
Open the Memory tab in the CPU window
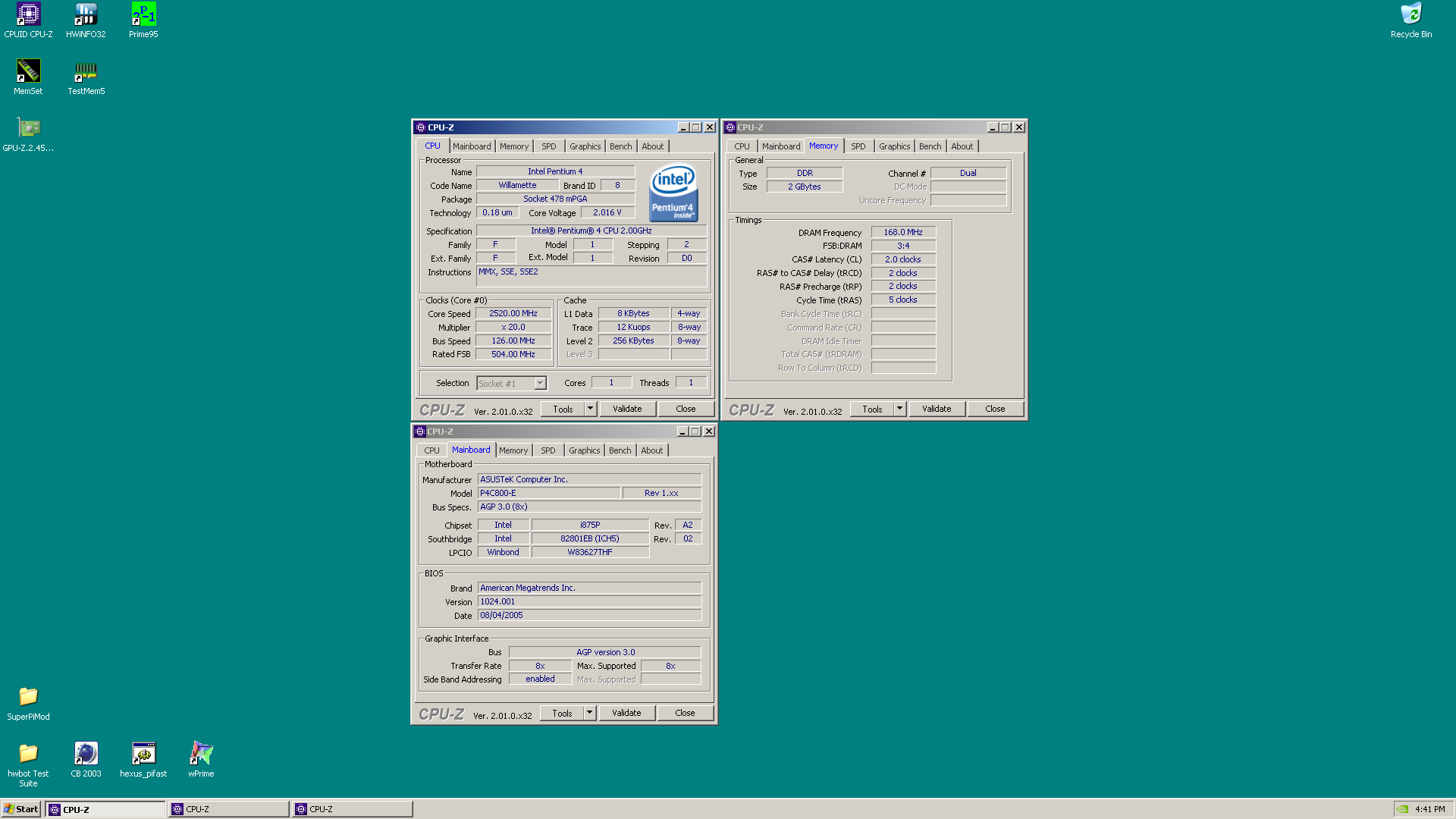point(514,146)
